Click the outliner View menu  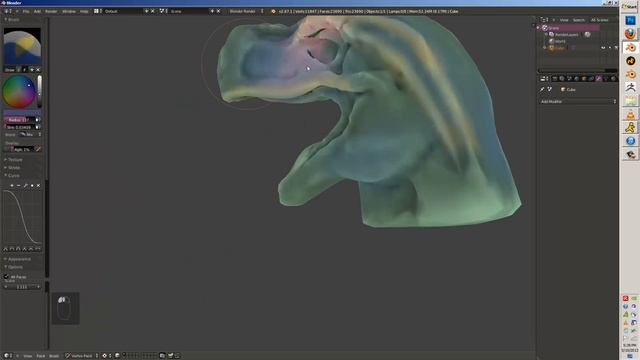click(564, 20)
